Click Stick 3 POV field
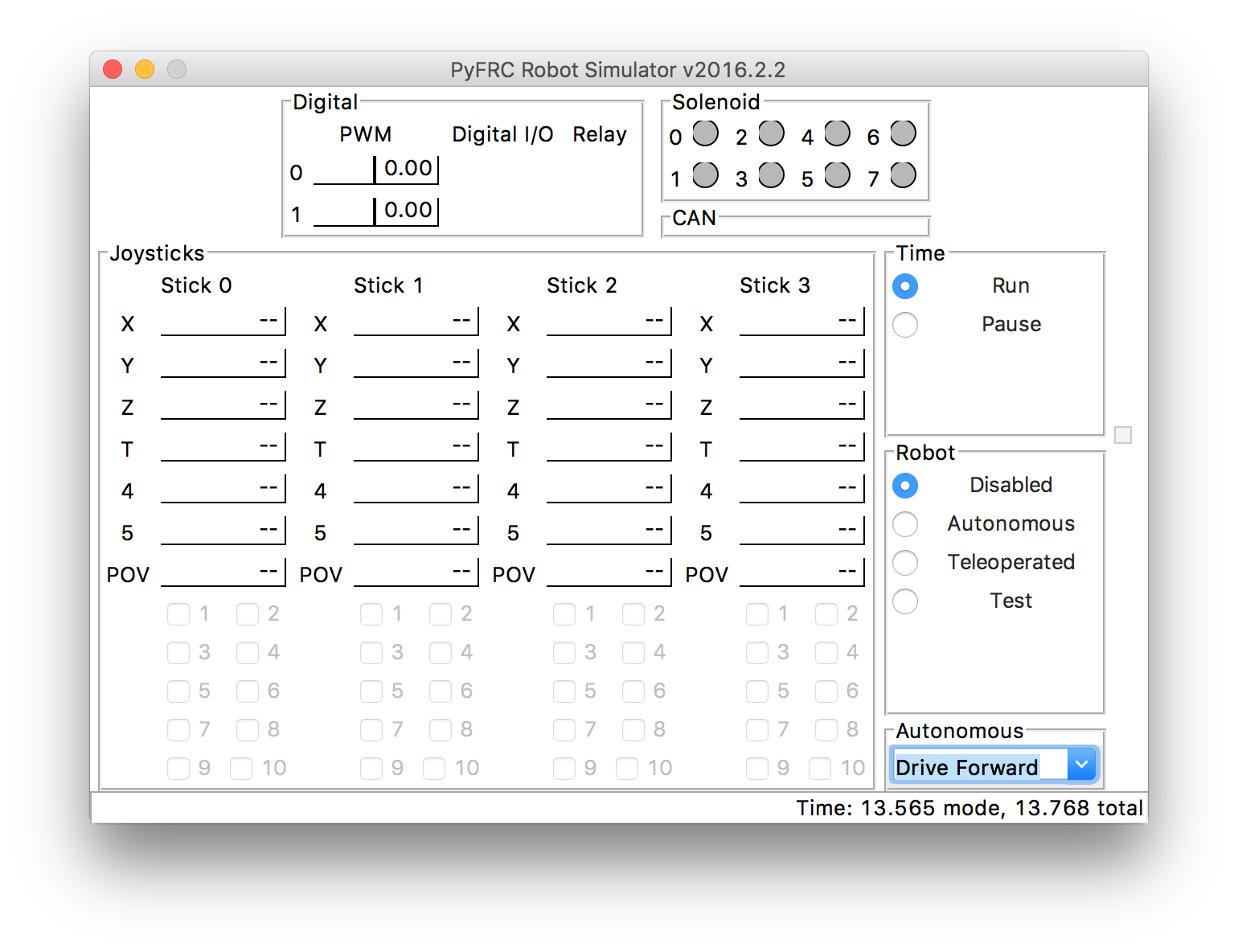 [x=802, y=572]
